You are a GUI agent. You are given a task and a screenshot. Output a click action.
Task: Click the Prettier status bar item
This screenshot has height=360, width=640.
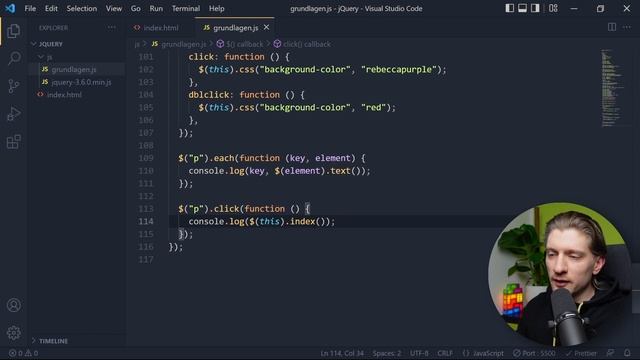[581, 353]
